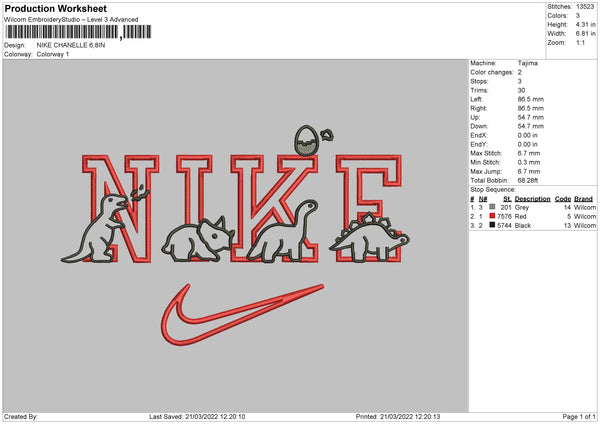Viewport: 600px width, 424px height.
Task: Click the 'Colors:' label in the header
Action: [558, 16]
